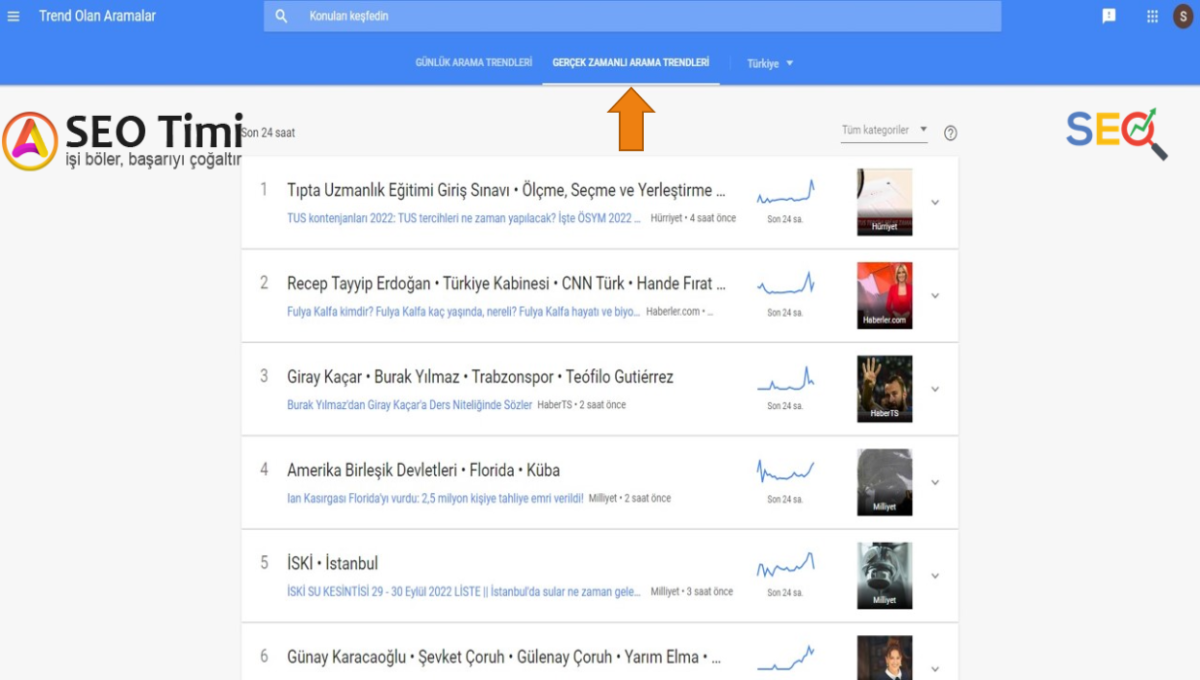Expand the Tıpta Uzmanlık trend row
Viewport: 1200px width, 680px height.
coord(935,202)
